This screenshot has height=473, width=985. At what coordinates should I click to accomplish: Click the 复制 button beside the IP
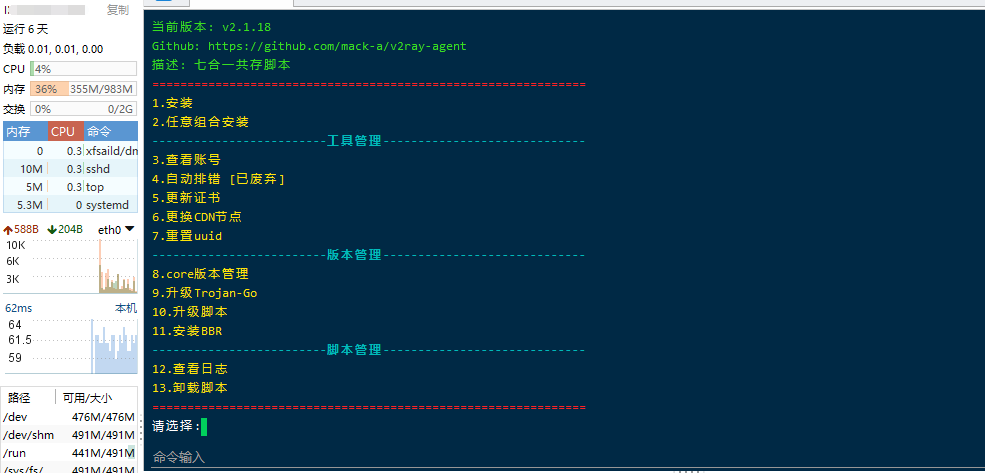(117, 10)
